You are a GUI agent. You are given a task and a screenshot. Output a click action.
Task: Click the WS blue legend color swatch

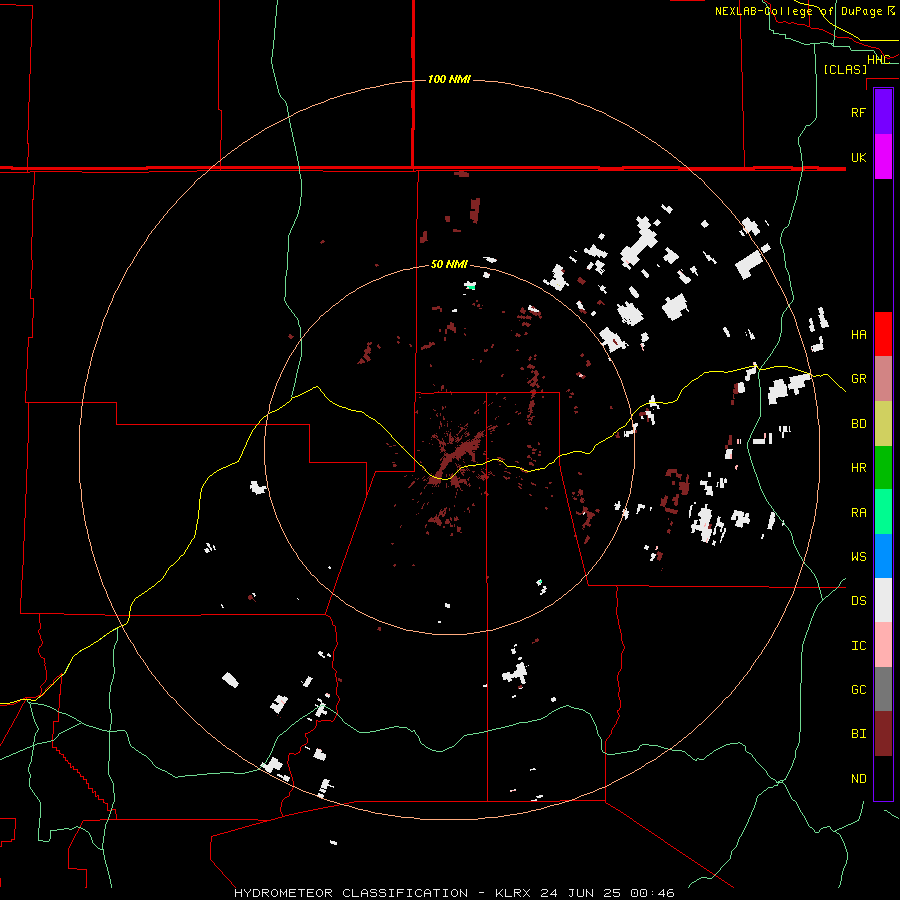pyautogui.click(x=883, y=556)
